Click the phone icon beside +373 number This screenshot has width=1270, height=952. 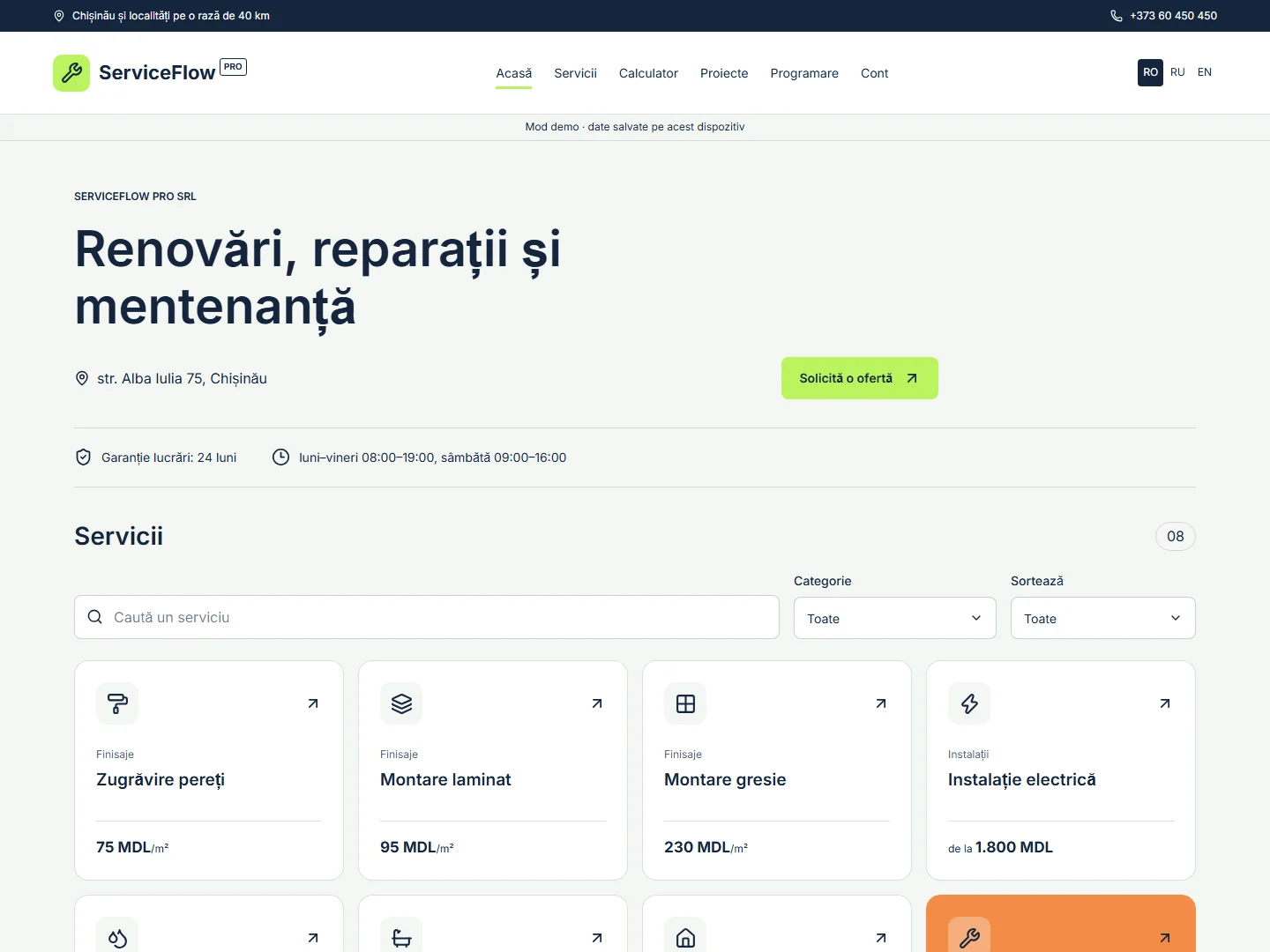[x=1117, y=16]
